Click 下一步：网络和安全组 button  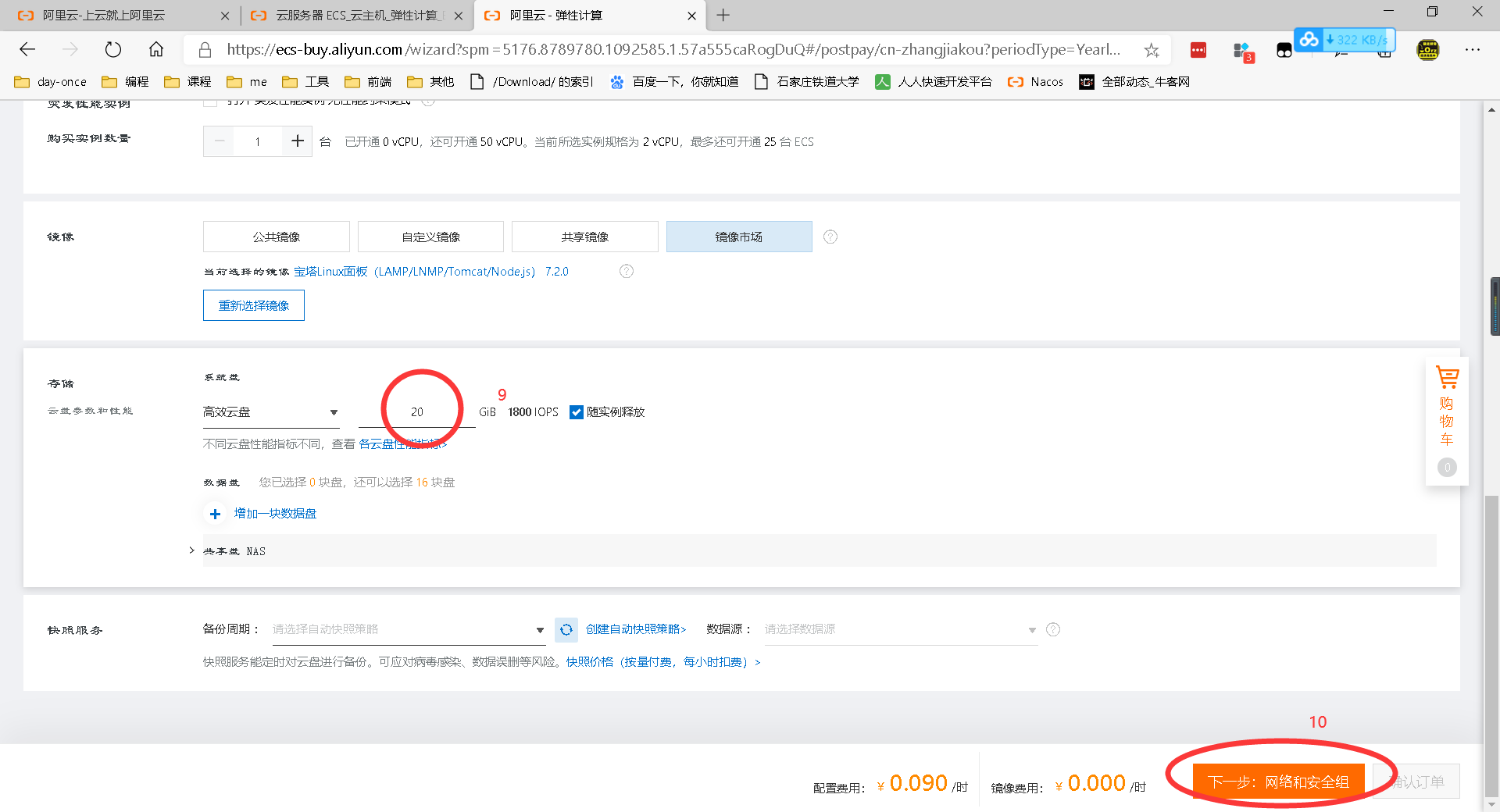pos(1278,782)
